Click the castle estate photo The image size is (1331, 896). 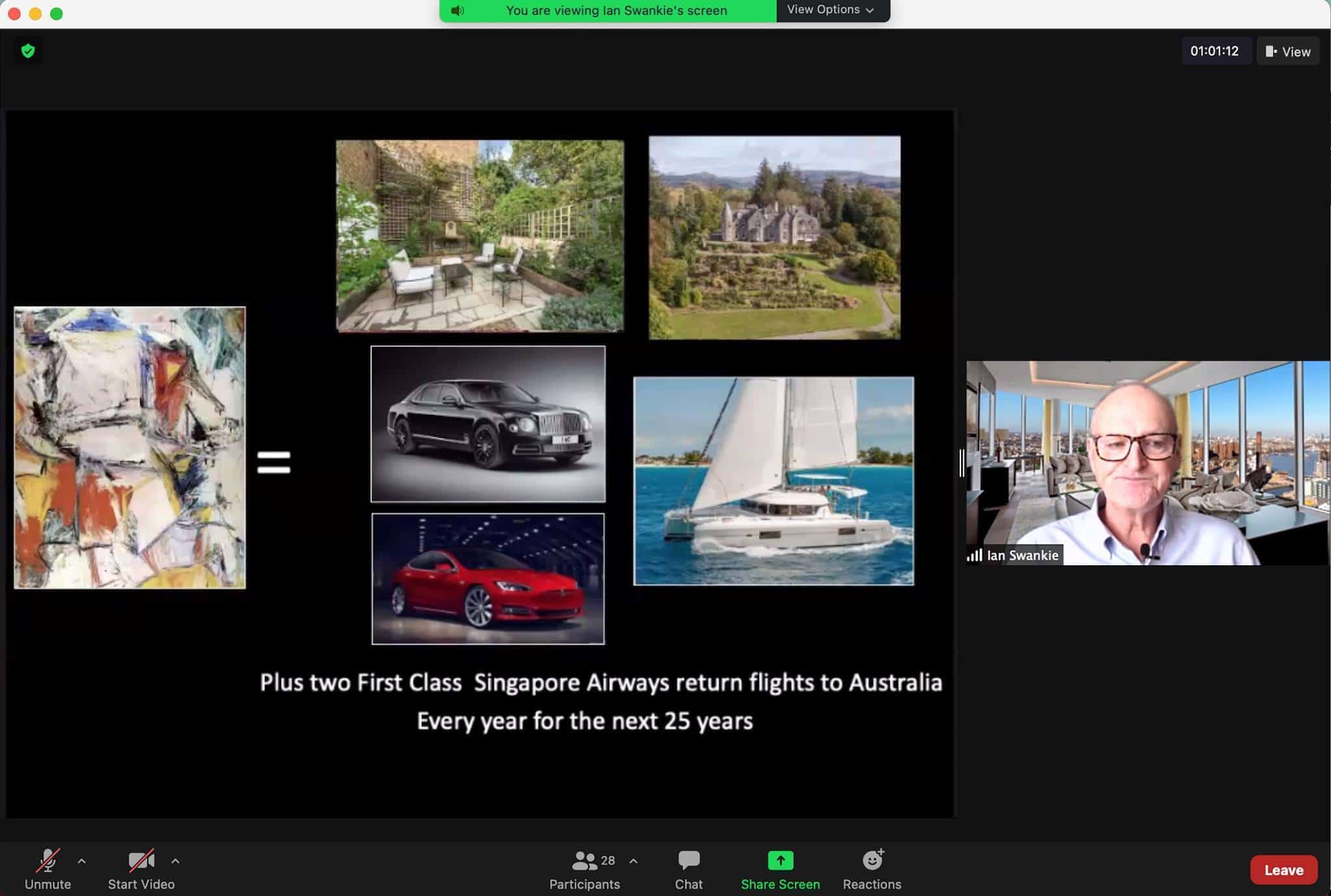click(x=775, y=237)
